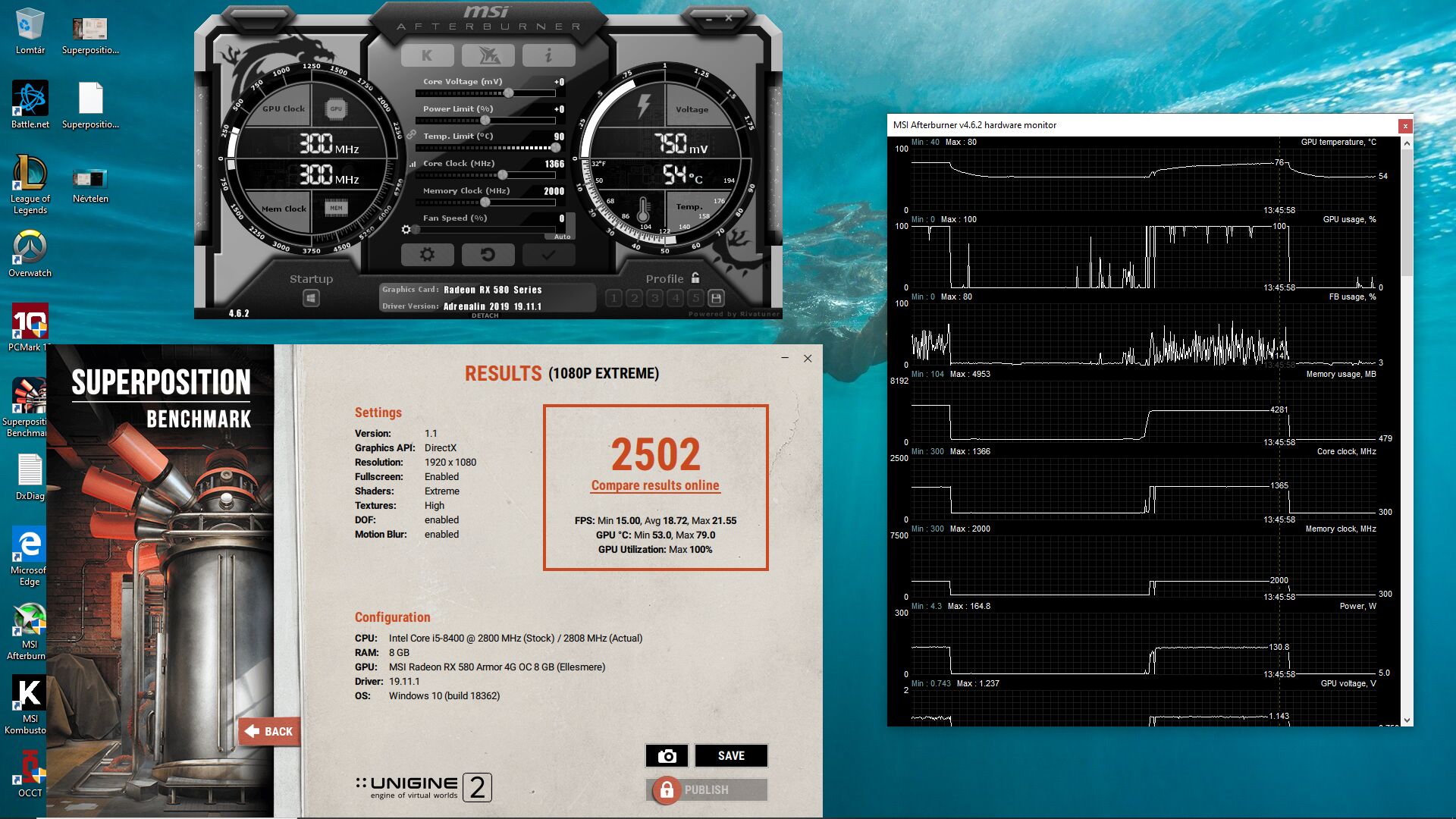Screen dimensions: 1456x819
Task: Open the Microsoft Edge desktop shortcut
Action: pyautogui.click(x=30, y=557)
